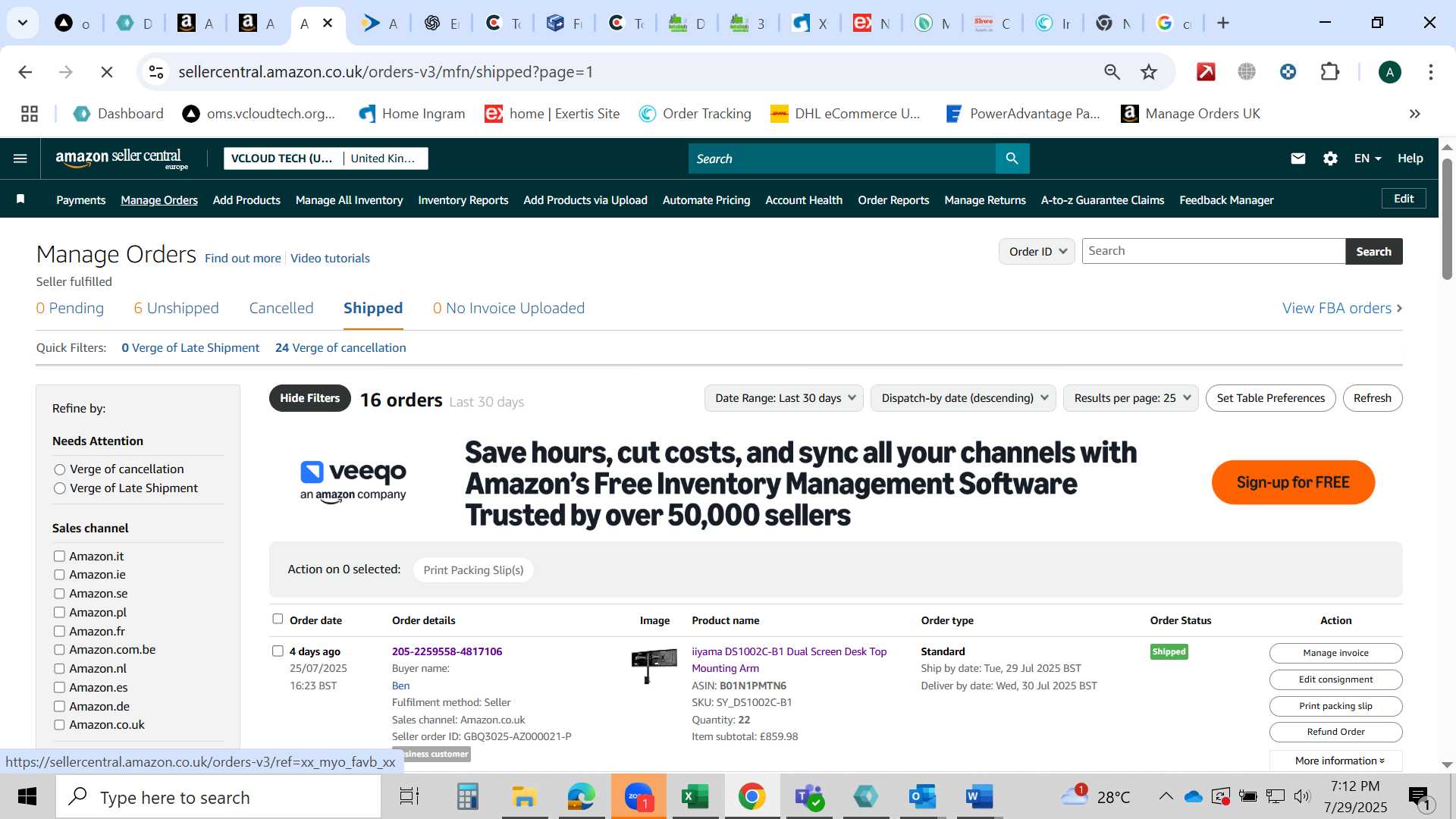Click the Hide Filters button
This screenshot has width=1456, height=819.
309,398
